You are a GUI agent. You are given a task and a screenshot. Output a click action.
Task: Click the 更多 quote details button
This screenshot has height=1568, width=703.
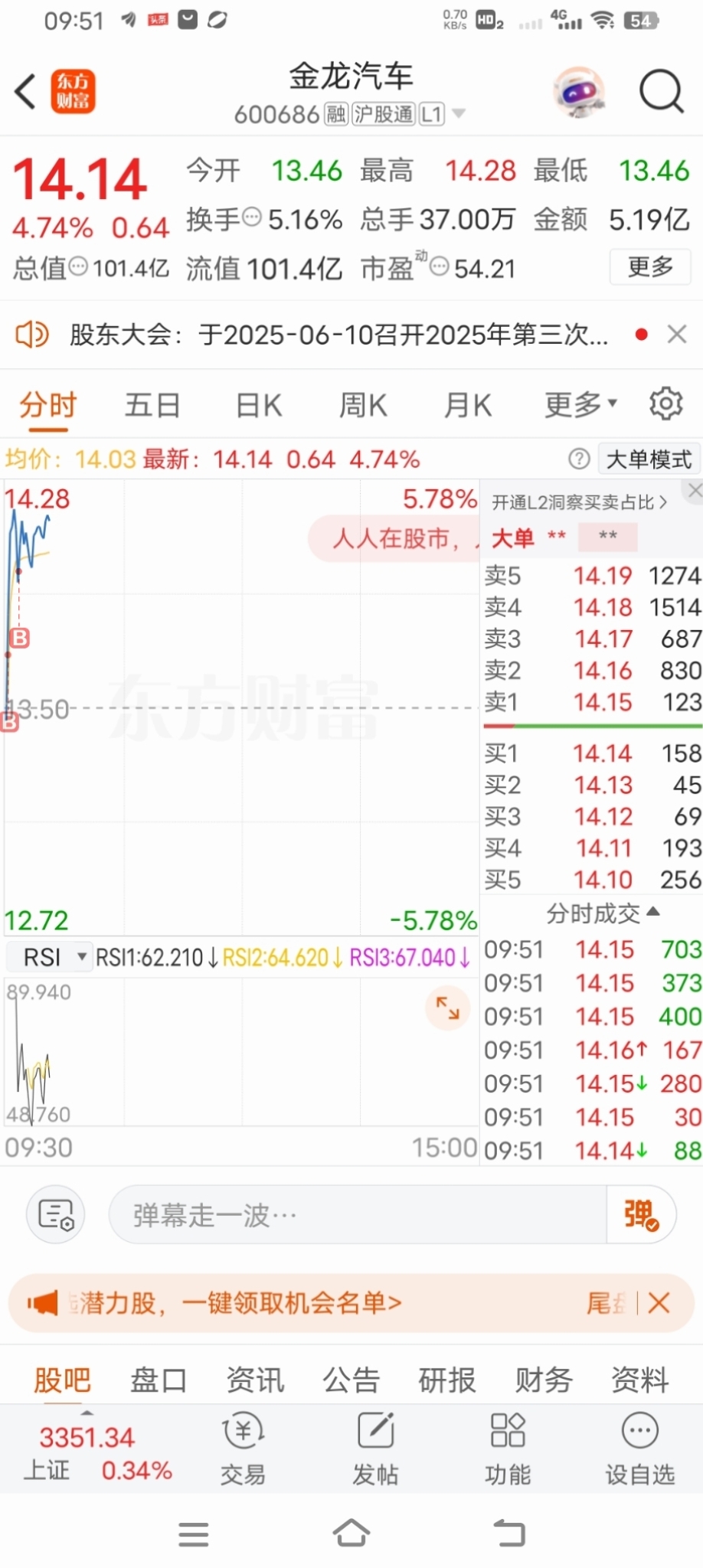tap(650, 266)
